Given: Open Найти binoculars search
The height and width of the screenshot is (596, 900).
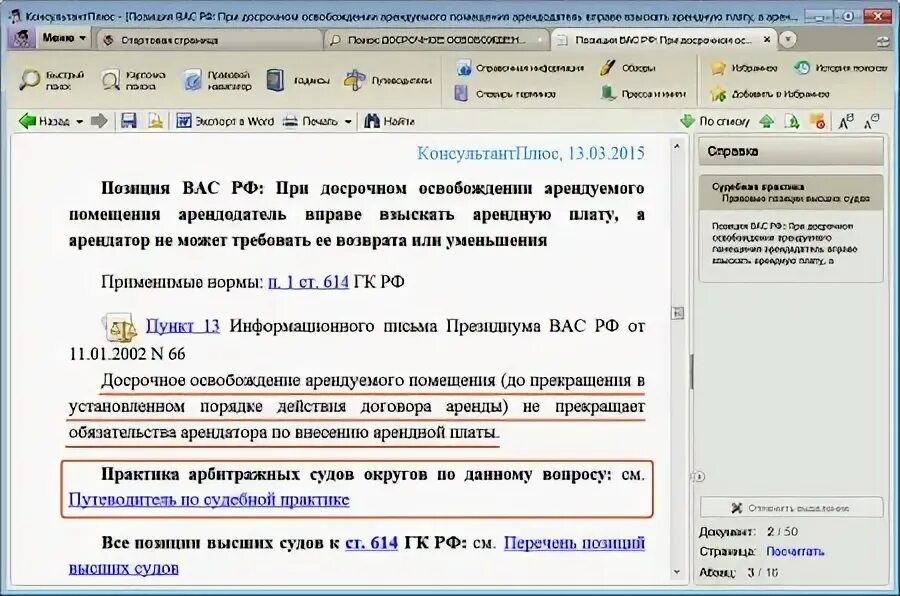Looking at the screenshot, I should 389,121.
